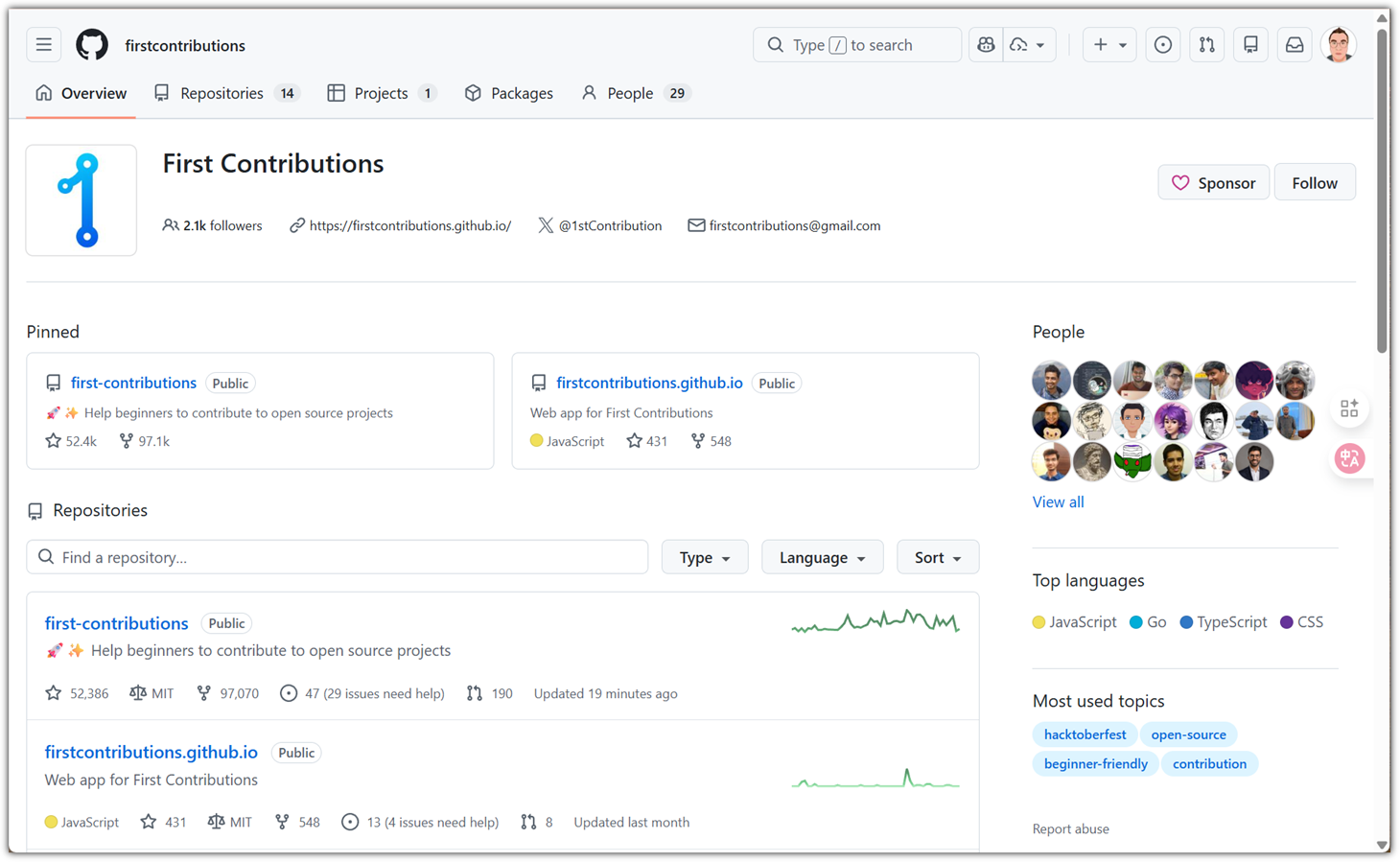
Task: Open first-contributions in the repositories list
Action: (x=116, y=623)
